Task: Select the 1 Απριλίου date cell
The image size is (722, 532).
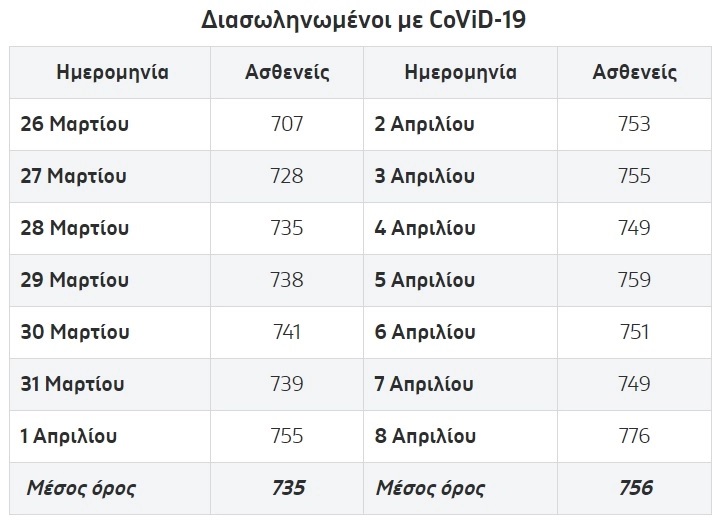Action: (x=69, y=436)
